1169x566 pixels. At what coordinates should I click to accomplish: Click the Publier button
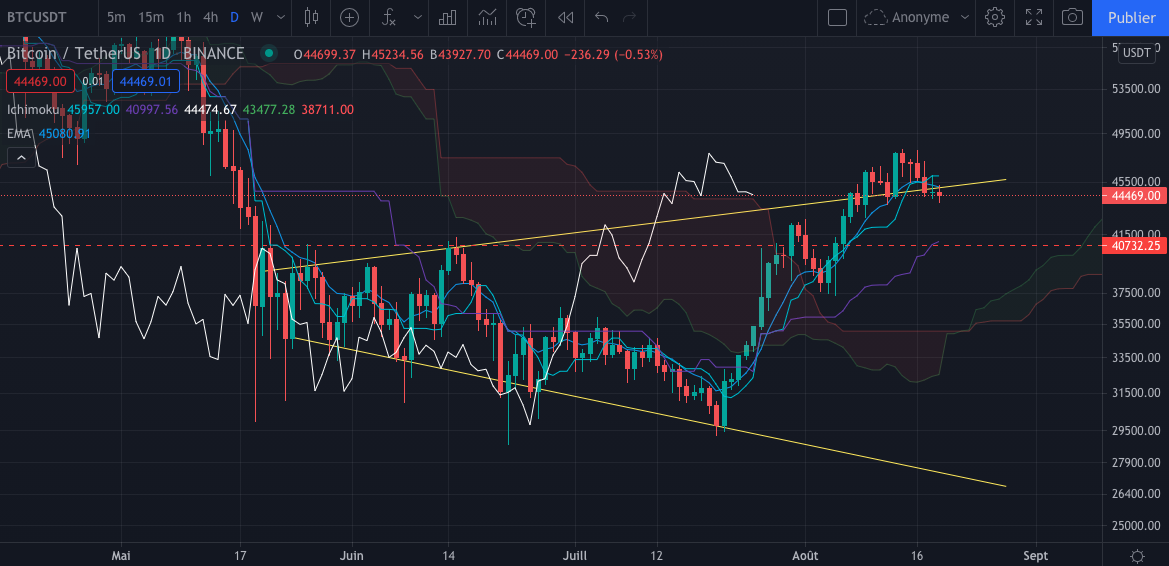[x=1130, y=17]
